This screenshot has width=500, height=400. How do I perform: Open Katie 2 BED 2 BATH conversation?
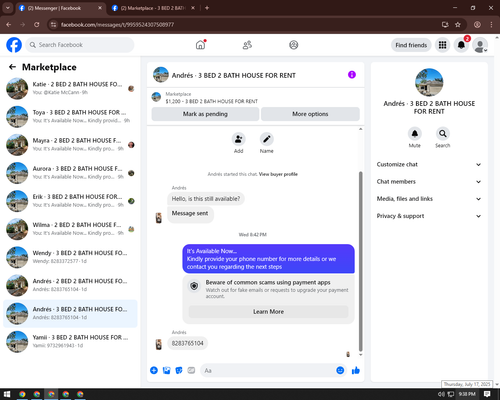pos(70,88)
